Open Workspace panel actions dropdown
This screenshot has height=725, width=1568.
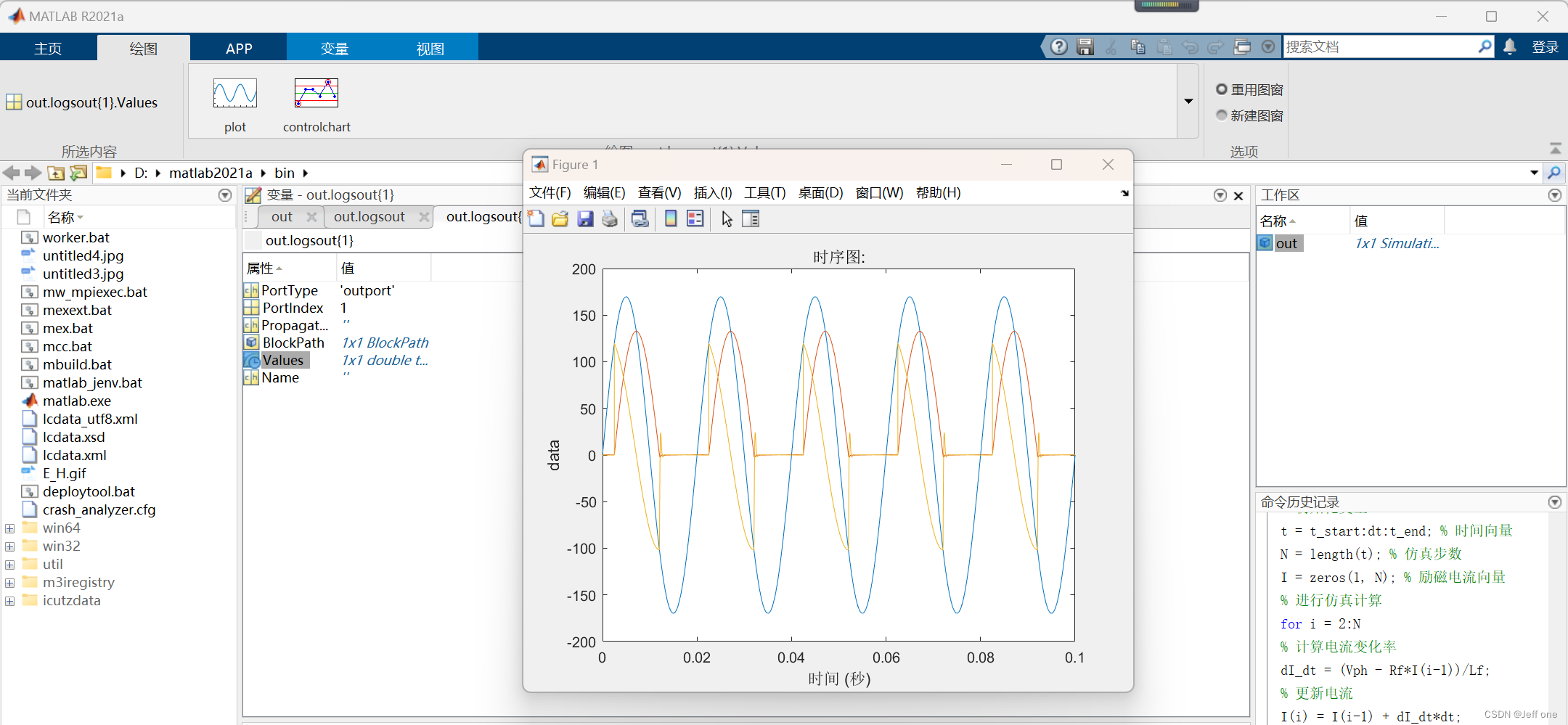tap(1555, 195)
